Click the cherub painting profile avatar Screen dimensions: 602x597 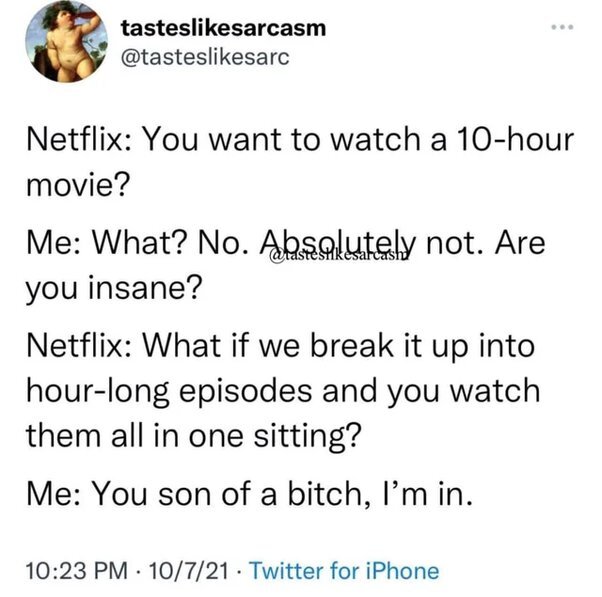pos(66,41)
